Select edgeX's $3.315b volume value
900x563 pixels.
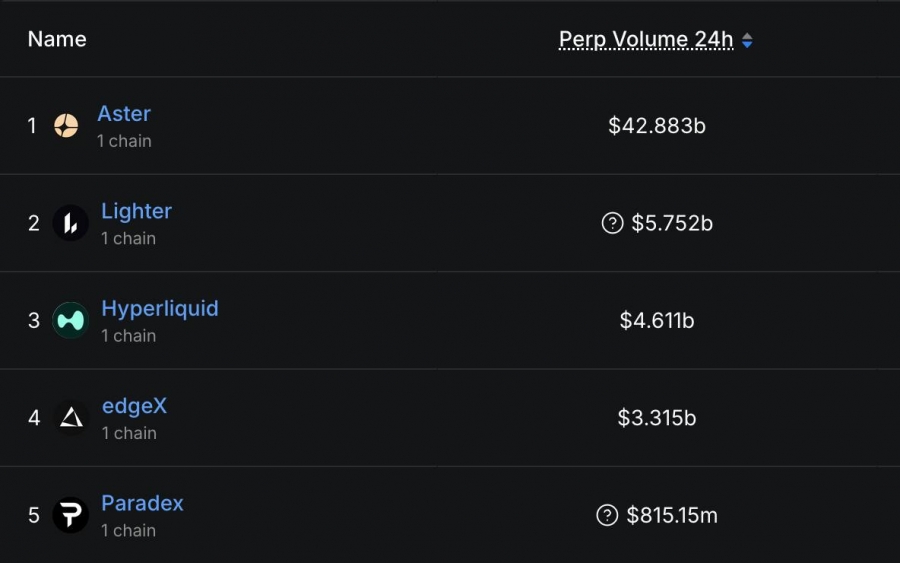[x=657, y=417]
